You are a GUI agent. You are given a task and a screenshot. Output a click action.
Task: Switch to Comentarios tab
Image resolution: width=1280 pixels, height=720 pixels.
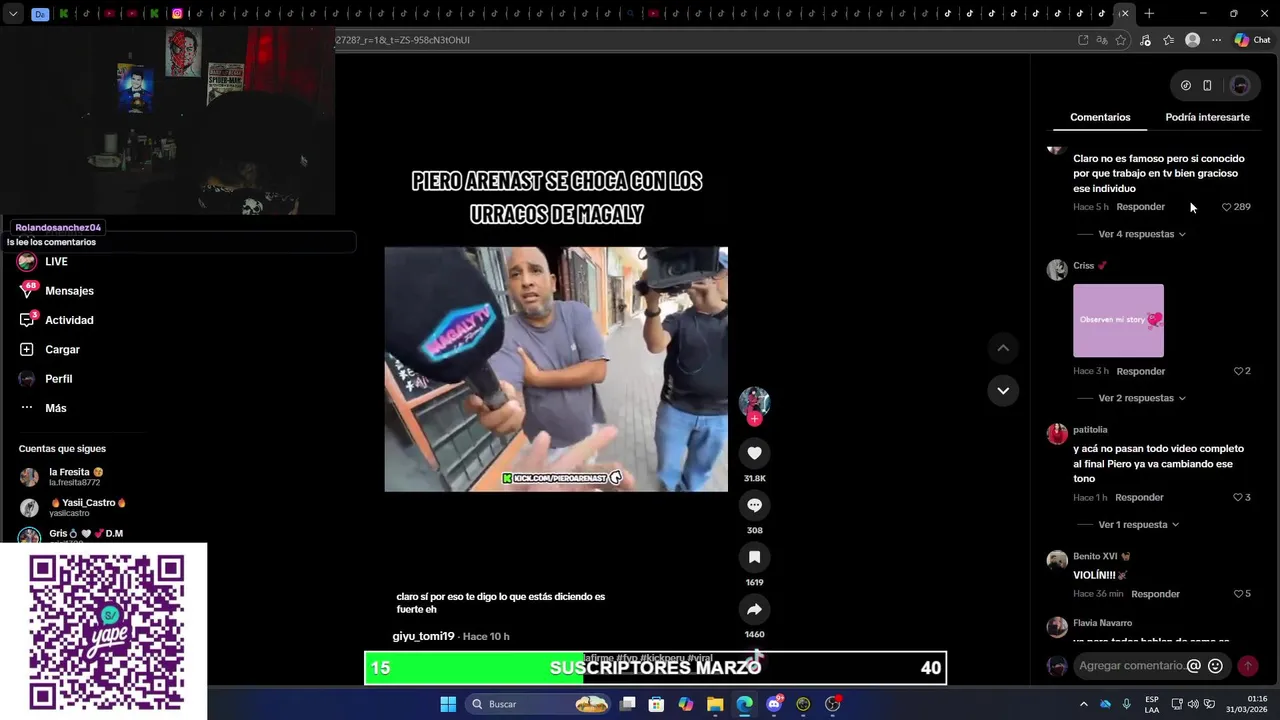click(1100, 117)
